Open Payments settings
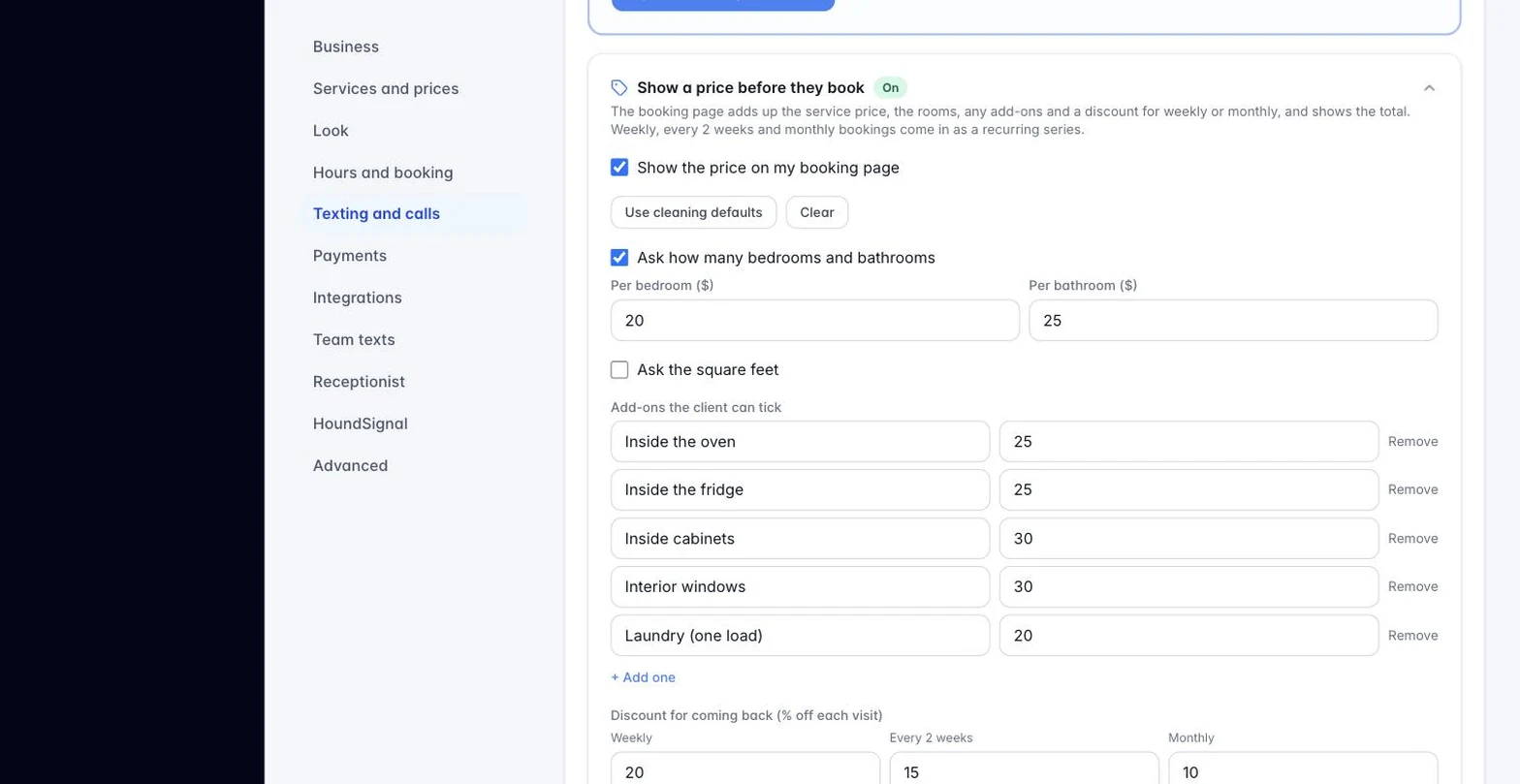Viewport: 1520px width, 784px height. 350,256
